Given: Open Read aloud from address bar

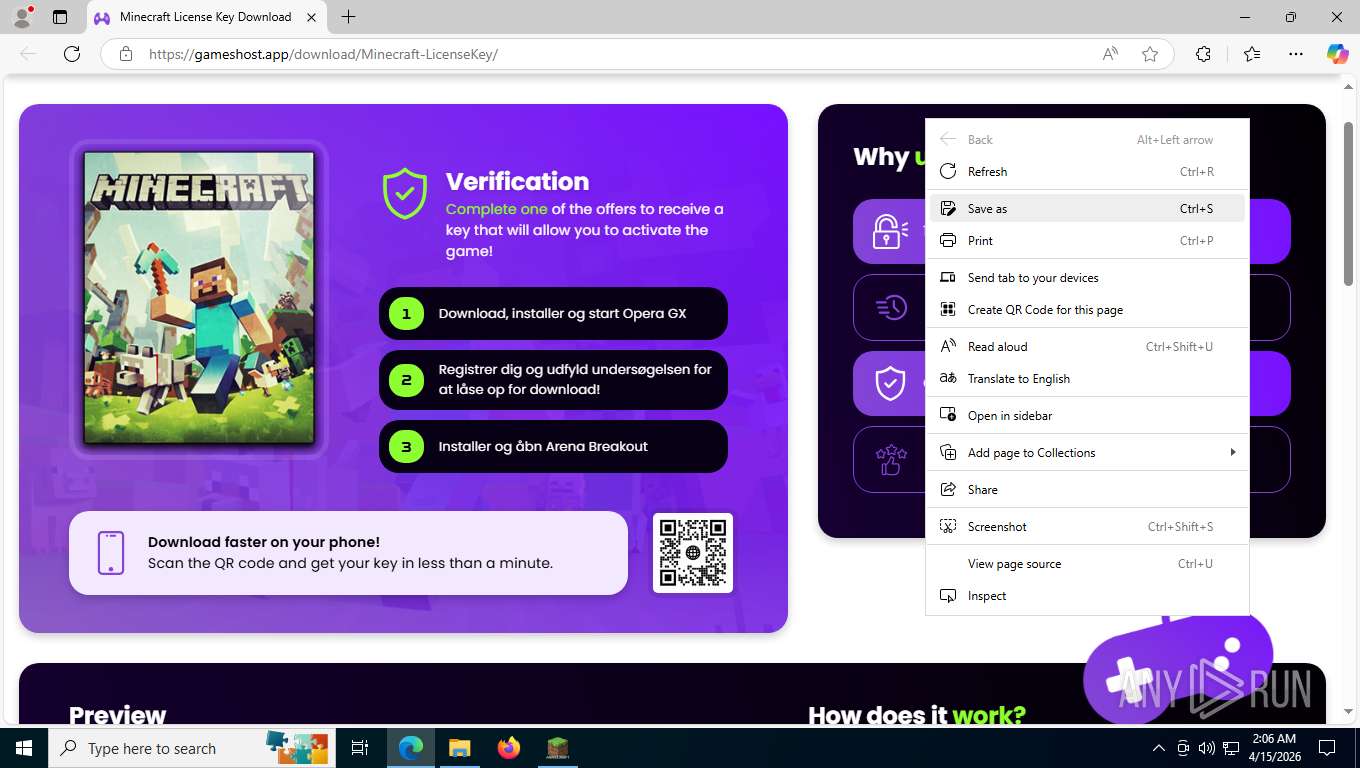Looking at the screenshot, I should click(x=1110, y=54).
